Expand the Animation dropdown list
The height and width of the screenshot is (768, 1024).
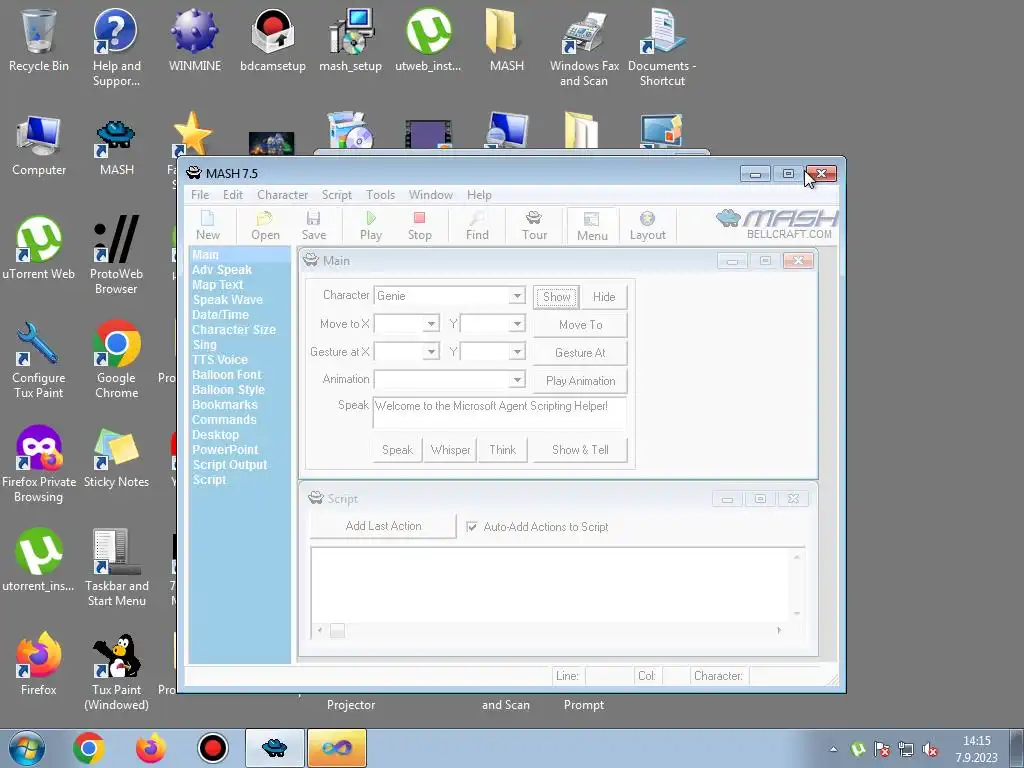coord(517,379)
